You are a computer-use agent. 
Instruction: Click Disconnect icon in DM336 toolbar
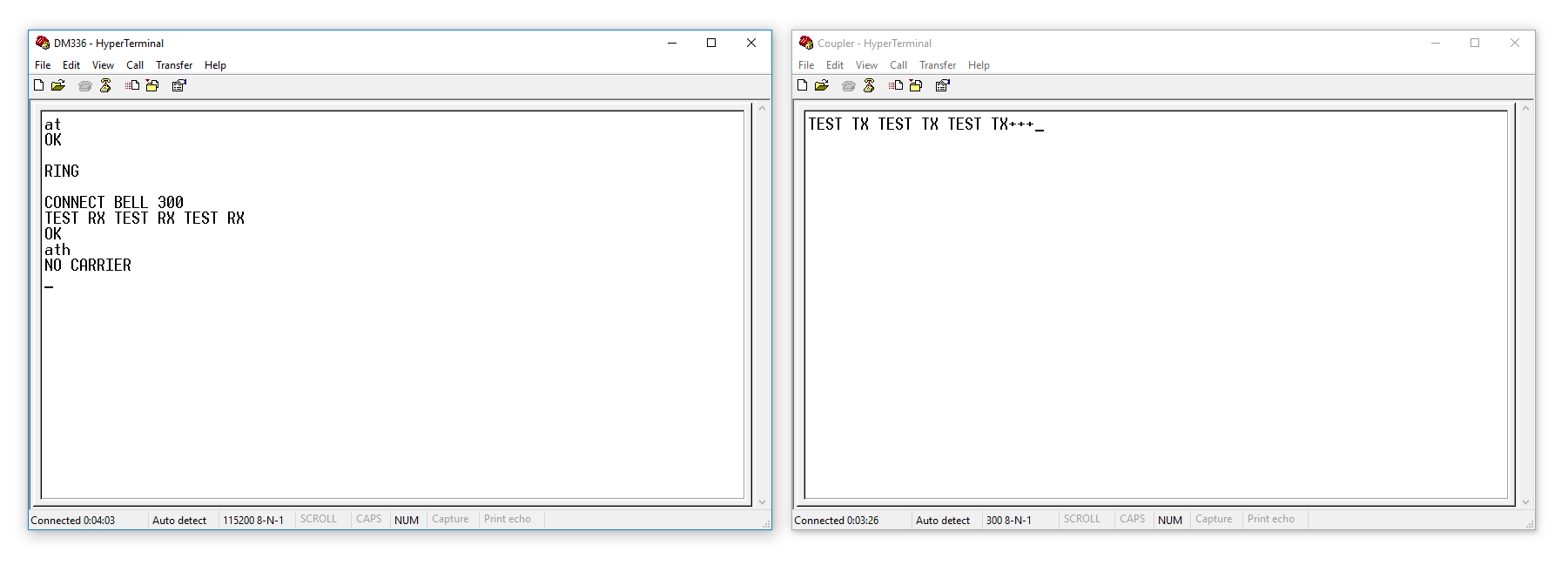(x=105, y=85)
